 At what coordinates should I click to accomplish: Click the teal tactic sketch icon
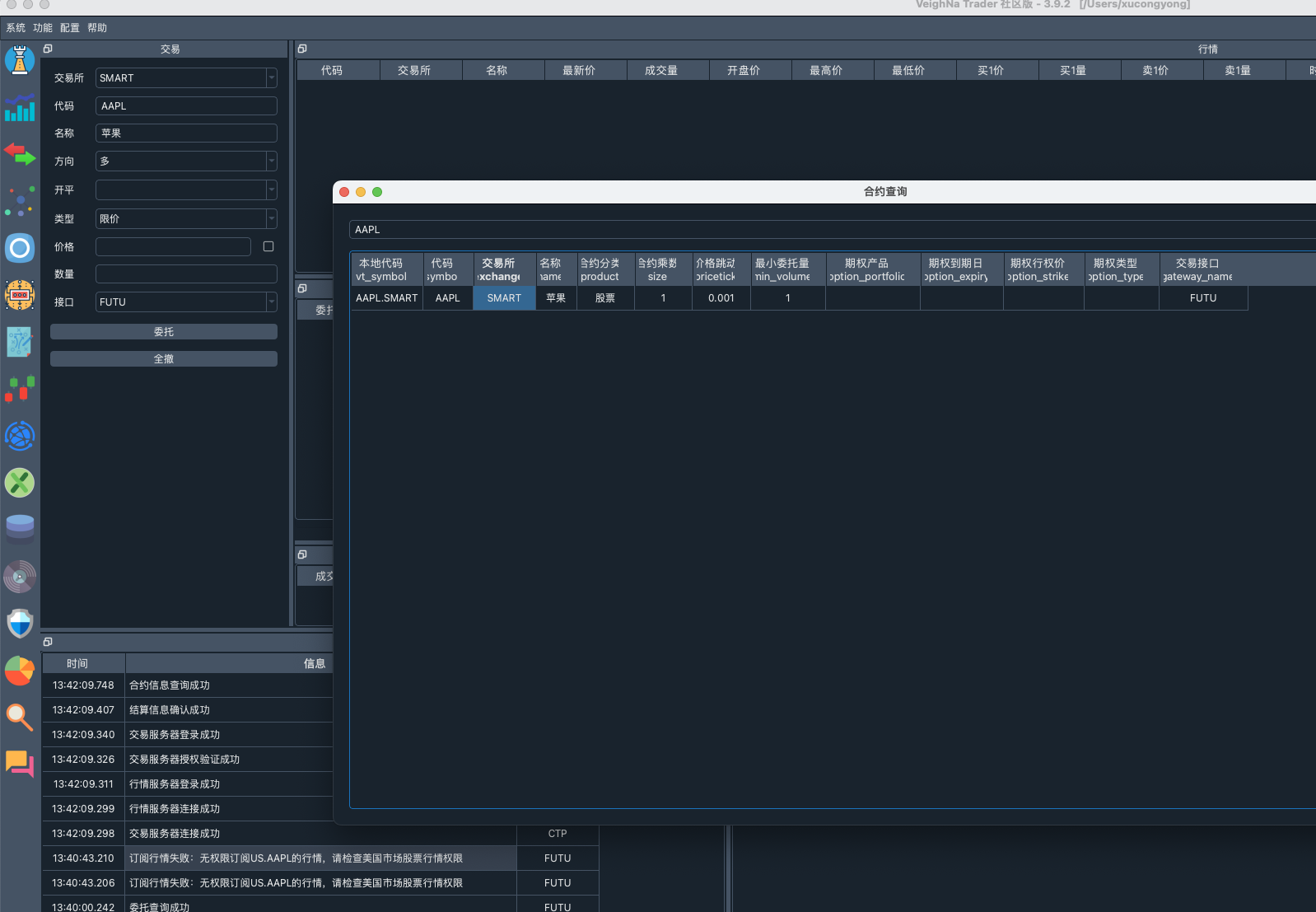coord(20,342)
